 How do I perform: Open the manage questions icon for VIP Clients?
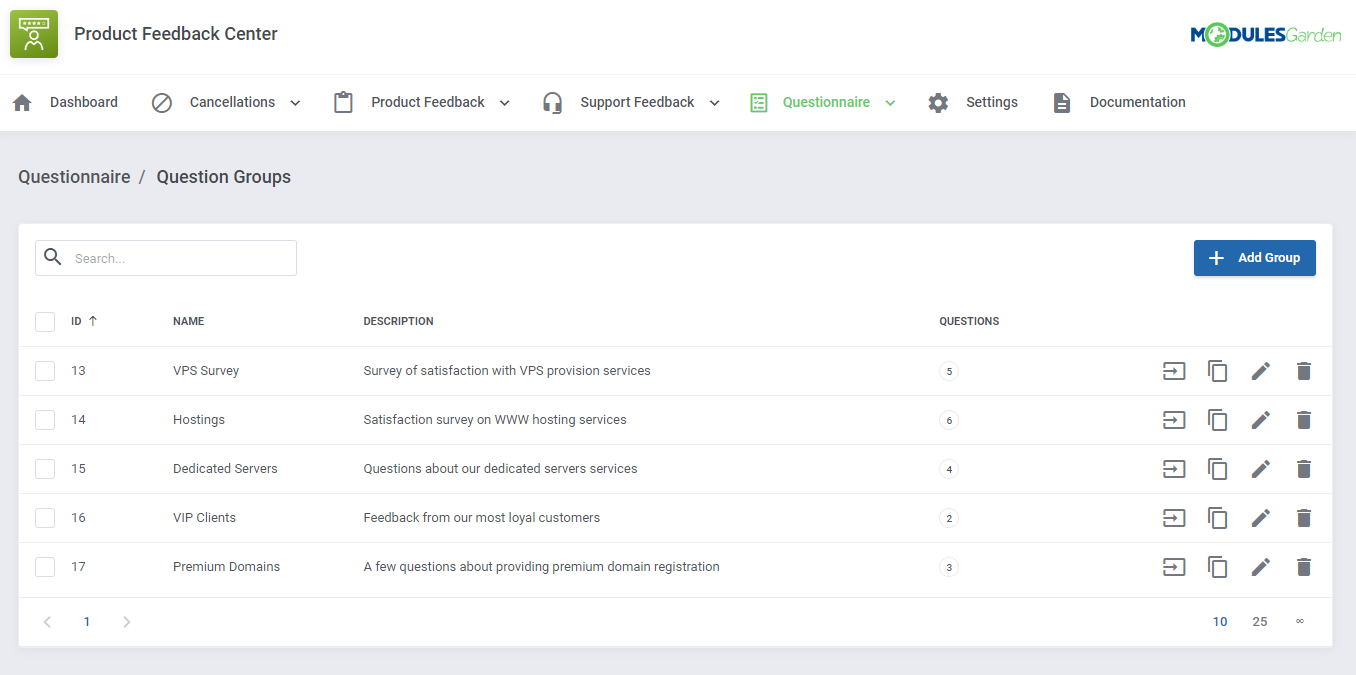pyautogui.click(x=1174, y=518)
